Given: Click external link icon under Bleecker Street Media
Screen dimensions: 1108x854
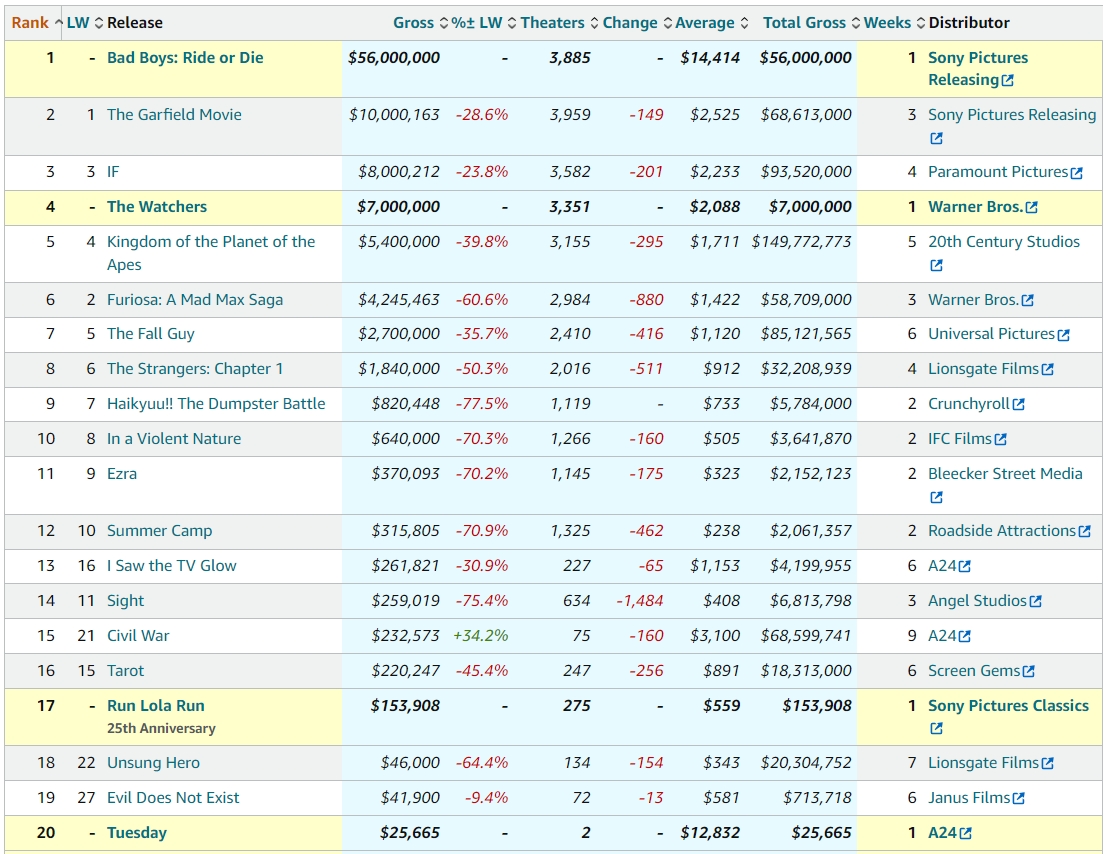Looking at the screenshot, I should (936, 497).
